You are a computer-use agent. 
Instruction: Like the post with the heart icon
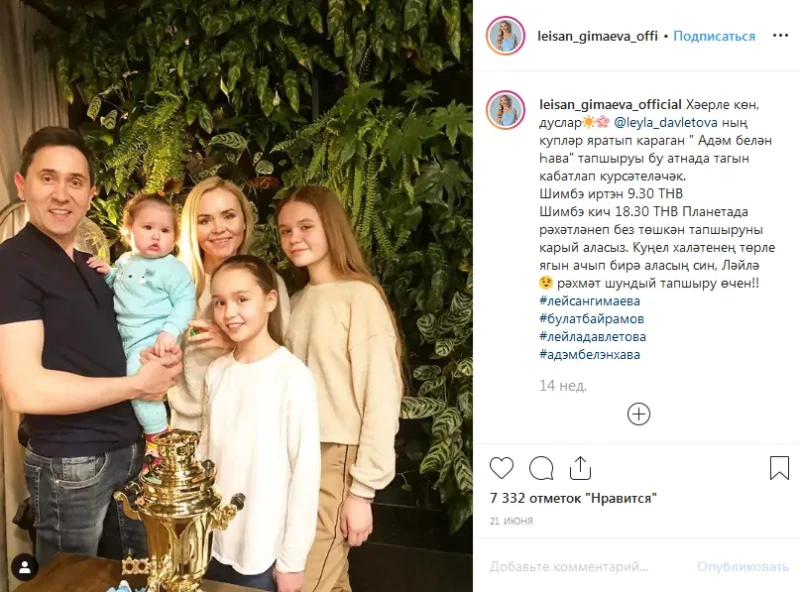(x=501, y=468)
